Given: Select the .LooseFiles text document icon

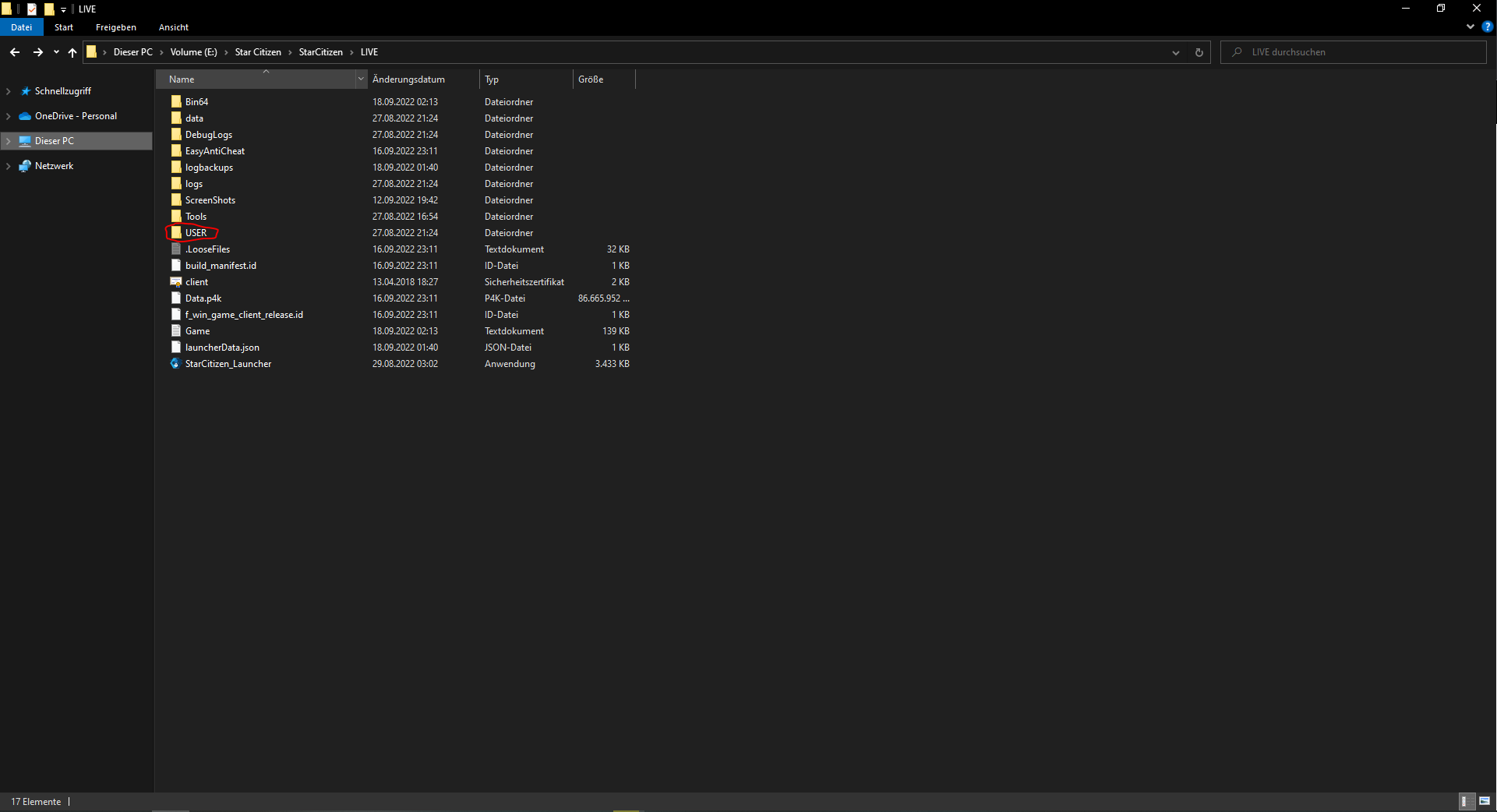Looking at the screenshot, I should tap(176, 249).
